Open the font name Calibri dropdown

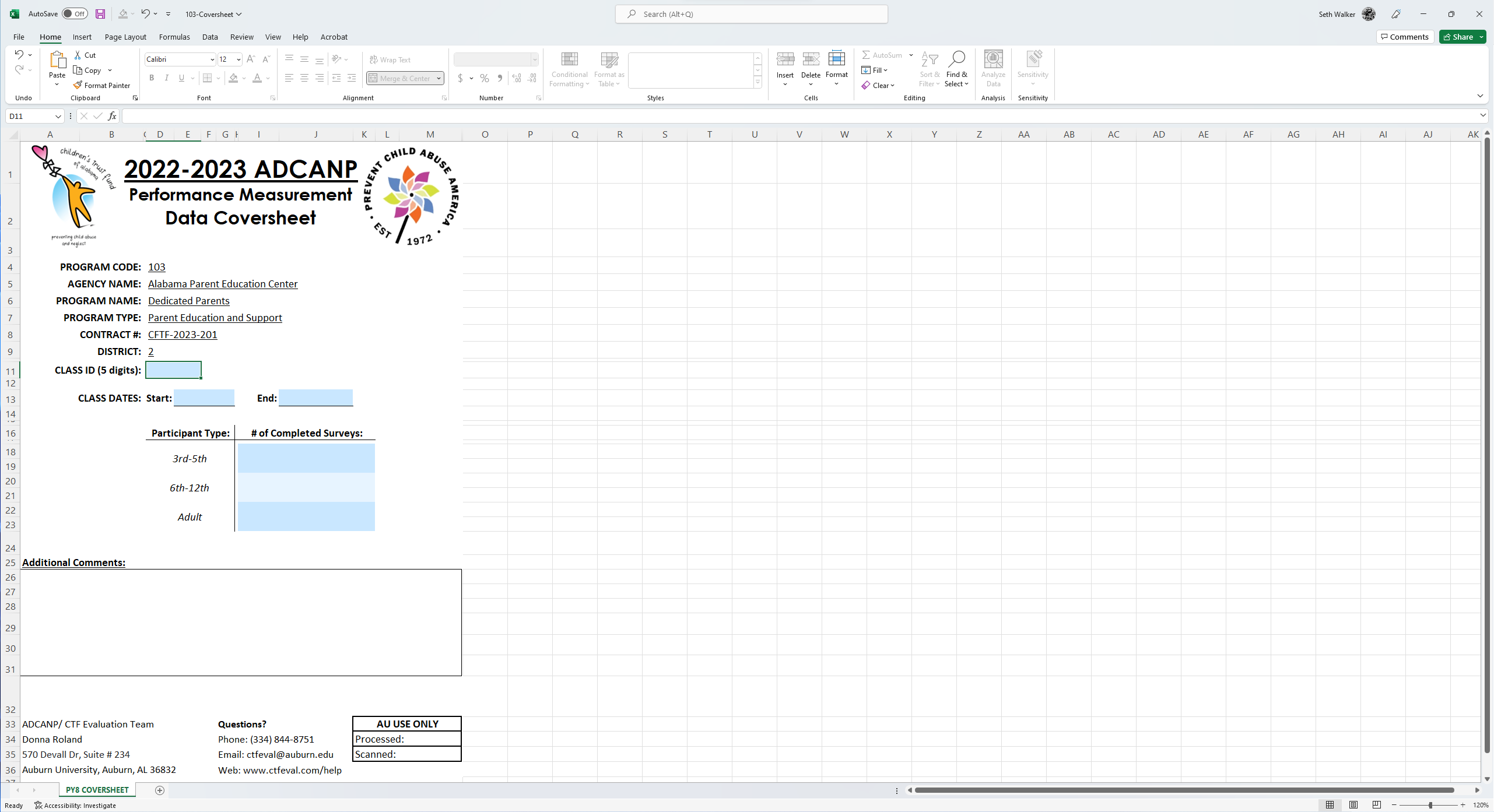tap(212, 59)
